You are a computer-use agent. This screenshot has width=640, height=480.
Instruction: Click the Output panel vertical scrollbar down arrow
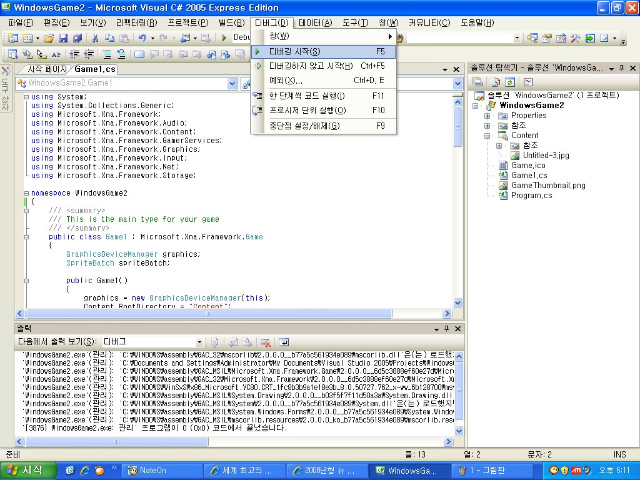pos(459,431)
